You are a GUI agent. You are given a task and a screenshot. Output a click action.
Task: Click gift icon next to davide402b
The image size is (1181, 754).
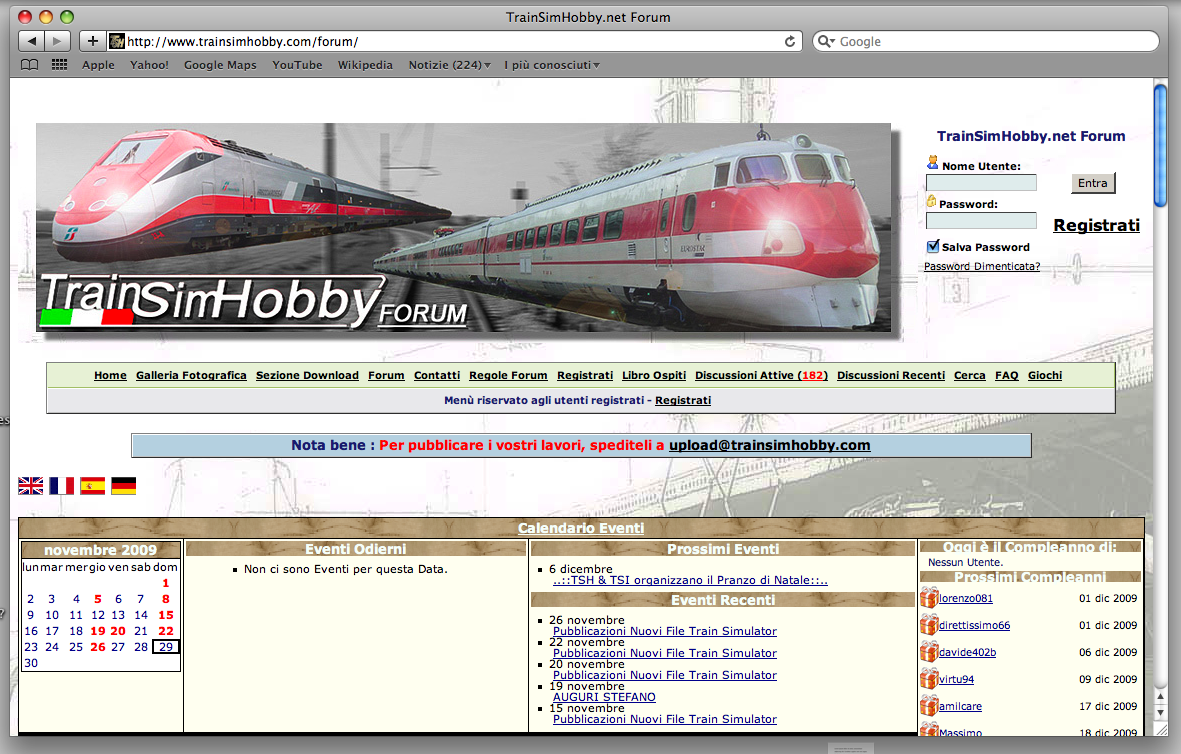929,652
